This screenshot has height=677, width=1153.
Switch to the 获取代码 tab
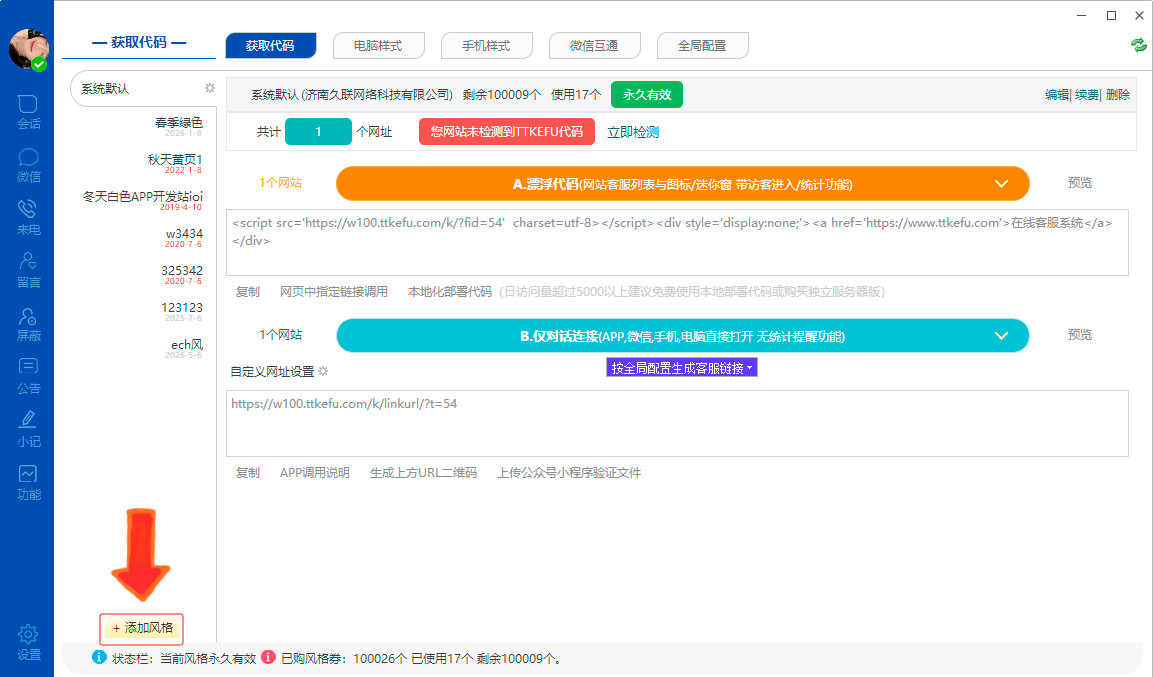pyautogui.click(x=271, y=46)
